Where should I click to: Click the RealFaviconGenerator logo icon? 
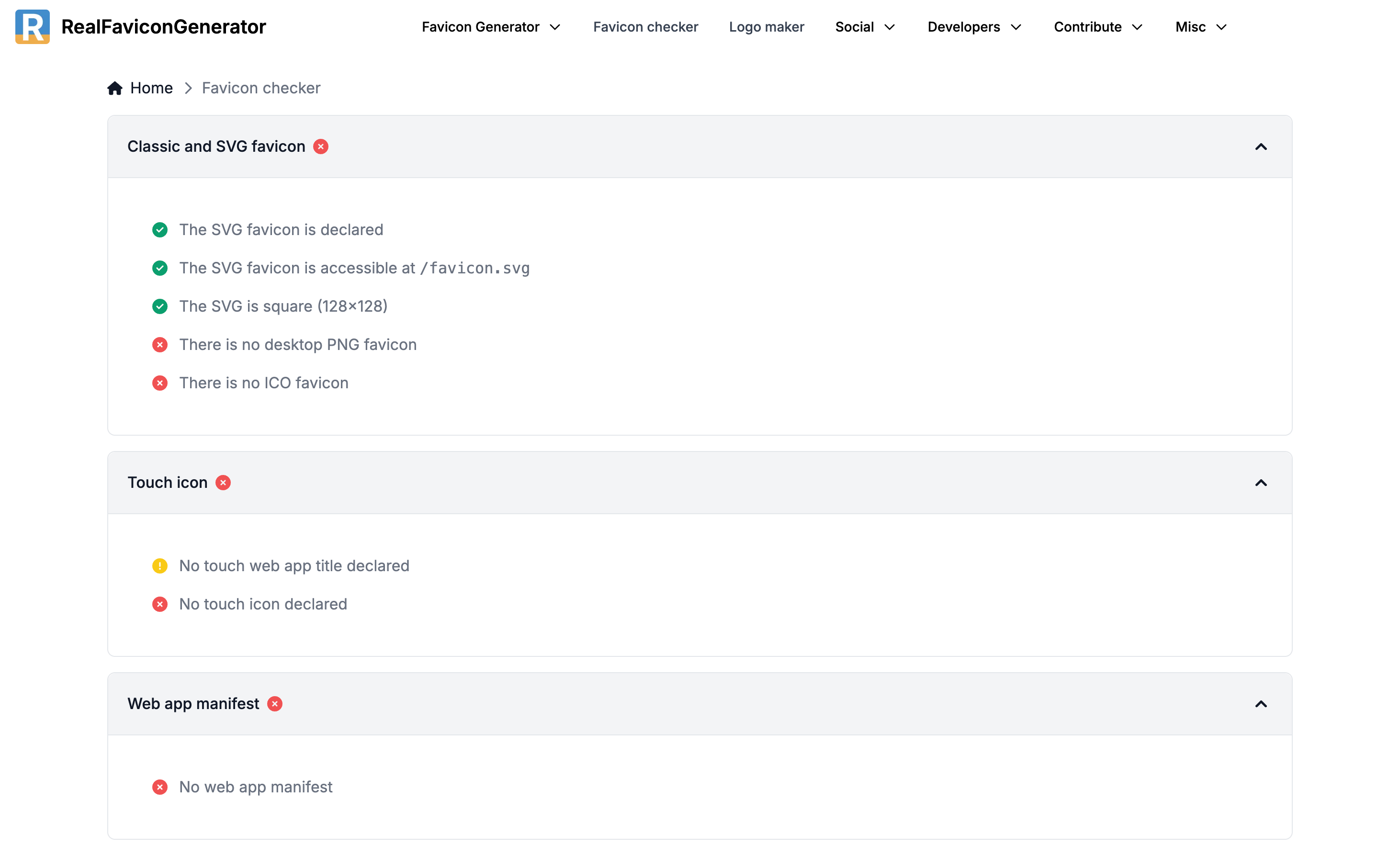33,27
